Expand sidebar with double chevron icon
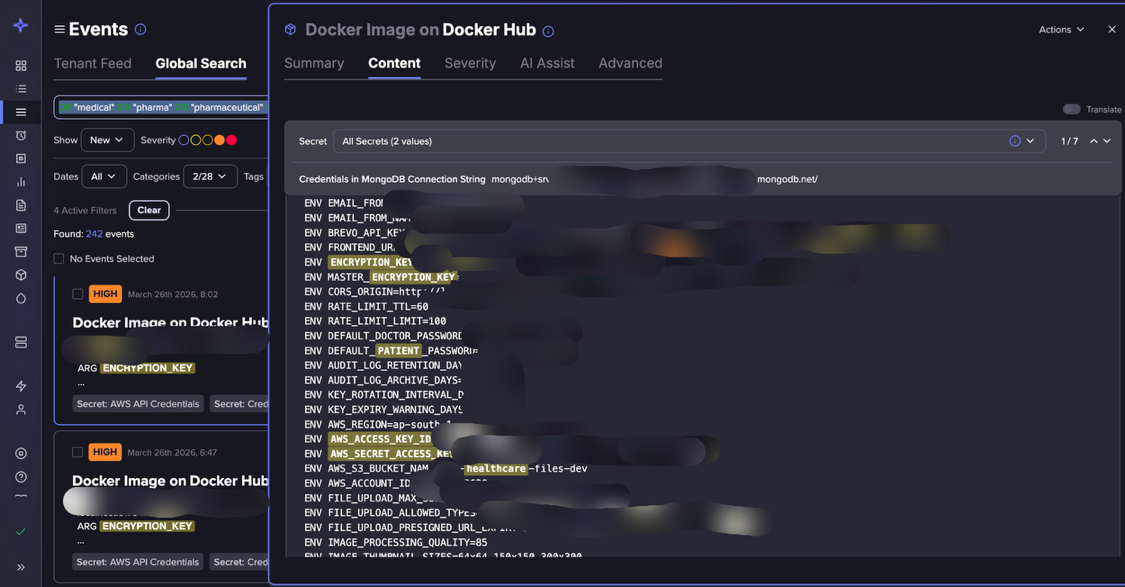This screenshot has height=587, width=1125. [21, 567]
